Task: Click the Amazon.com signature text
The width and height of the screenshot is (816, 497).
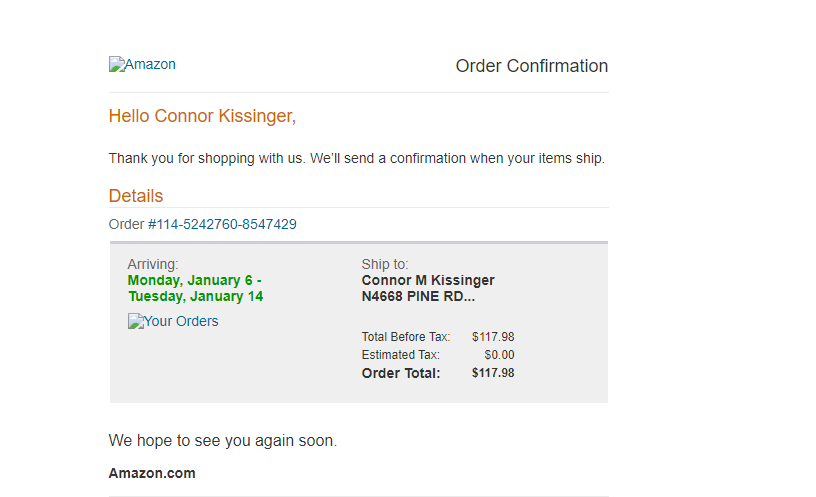Action: point(152,473)
